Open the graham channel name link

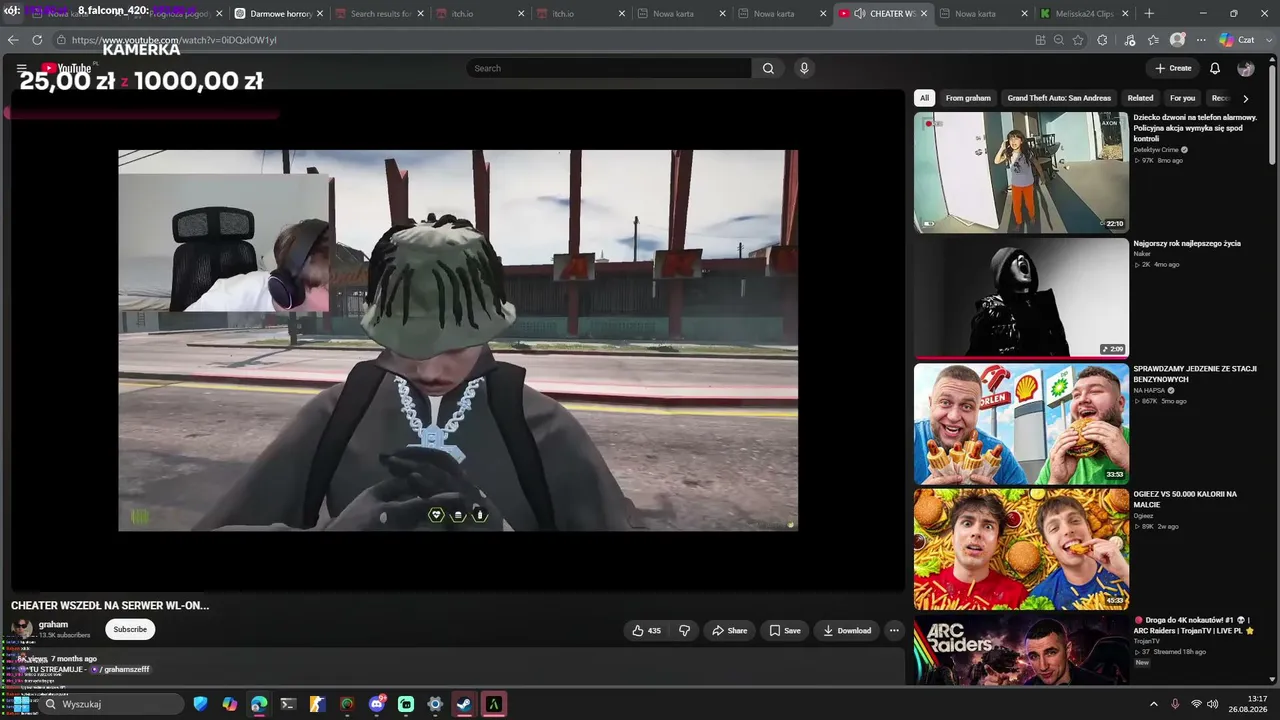pyautogui.click(x=53, y=624)
